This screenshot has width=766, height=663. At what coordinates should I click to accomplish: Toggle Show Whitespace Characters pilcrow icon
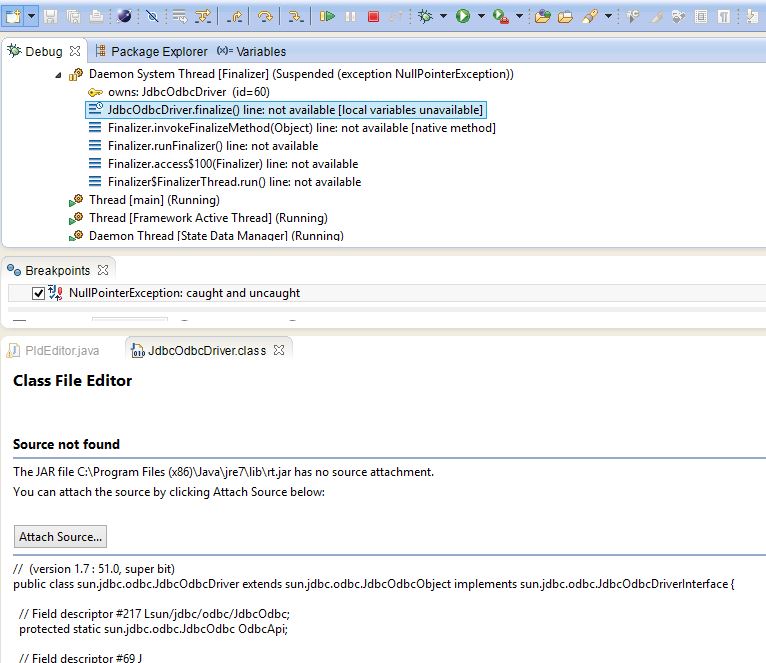pyautogui.click(x=724, y=17)
